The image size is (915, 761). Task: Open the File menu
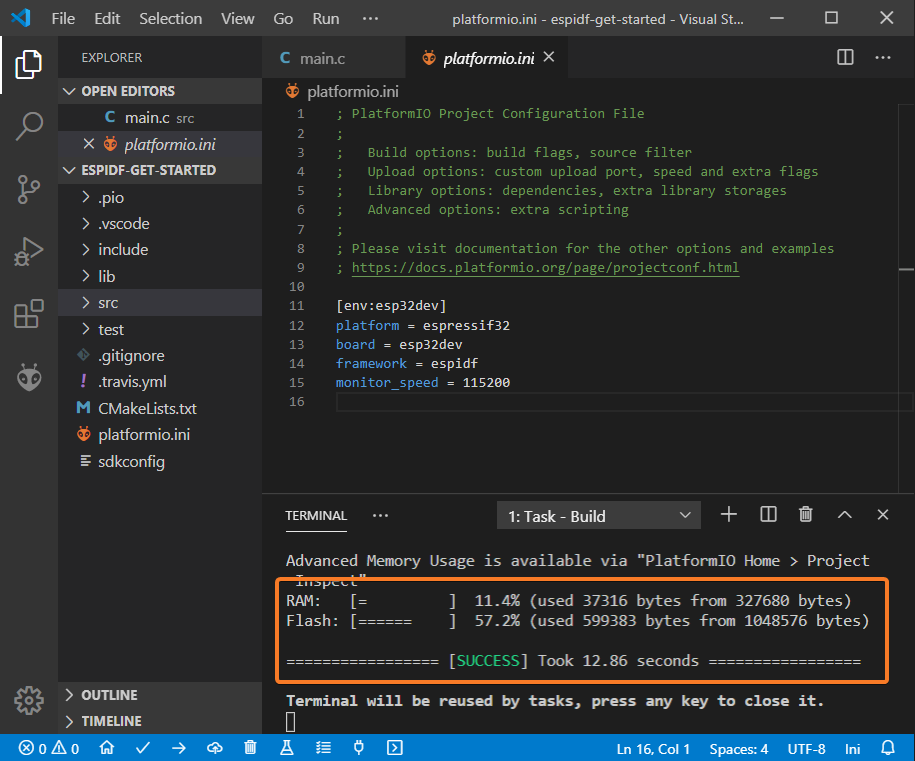coord(63,19)
